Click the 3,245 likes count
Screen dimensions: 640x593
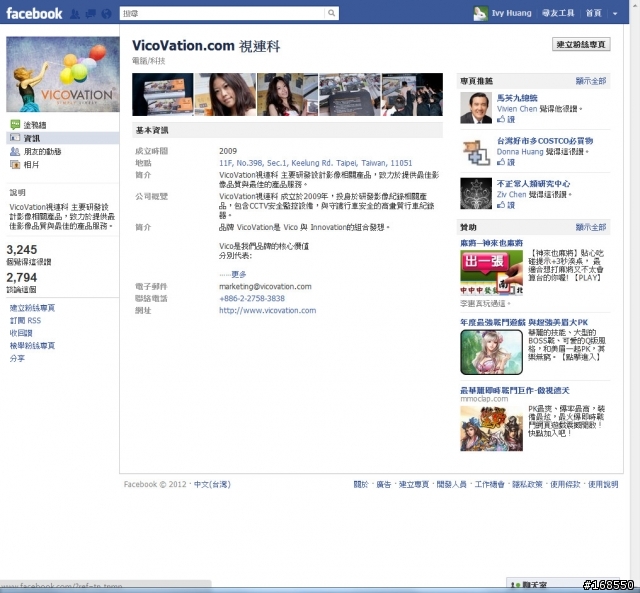pos(22,249)
